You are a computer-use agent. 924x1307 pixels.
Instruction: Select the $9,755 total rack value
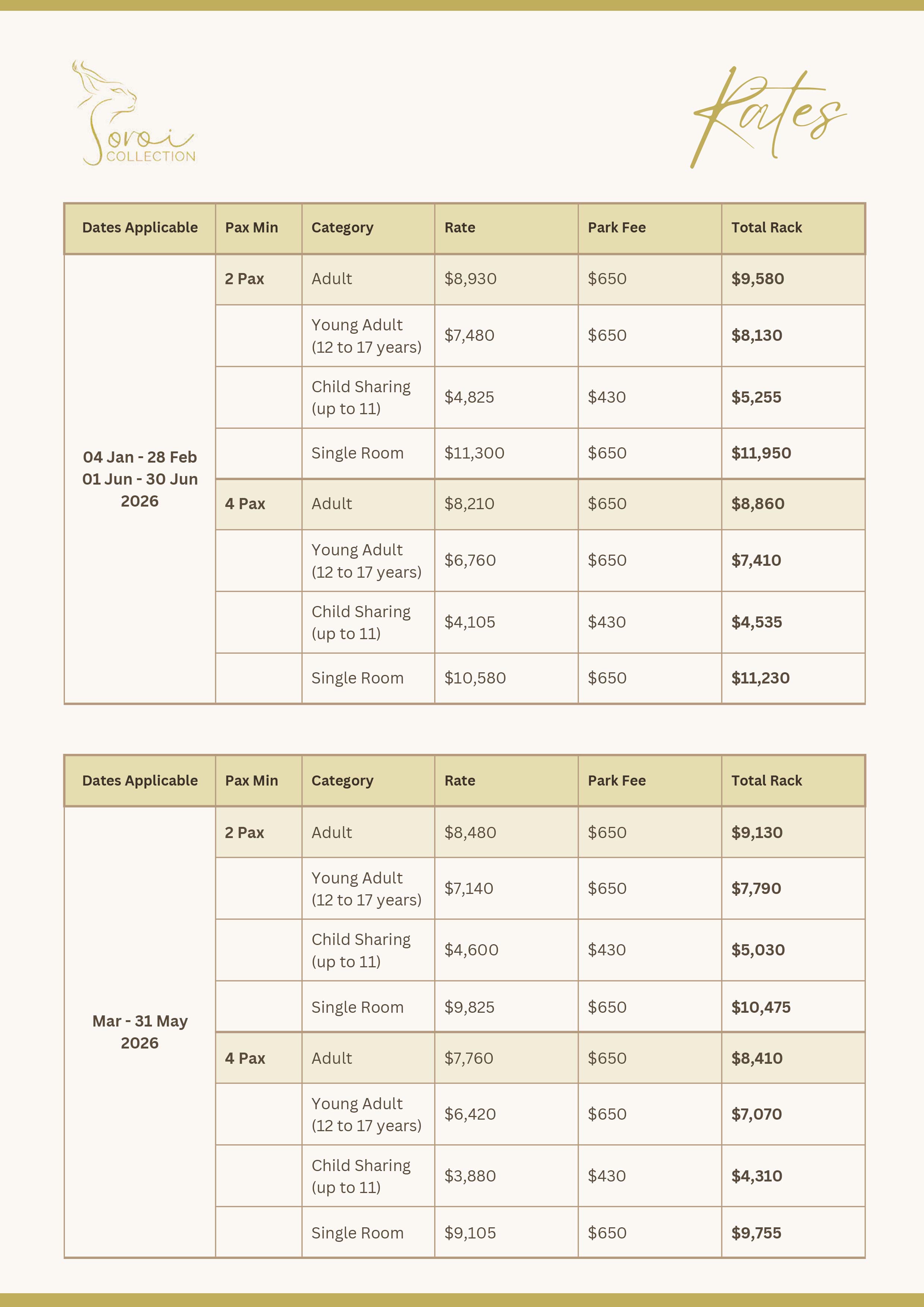coord(756,1233)
